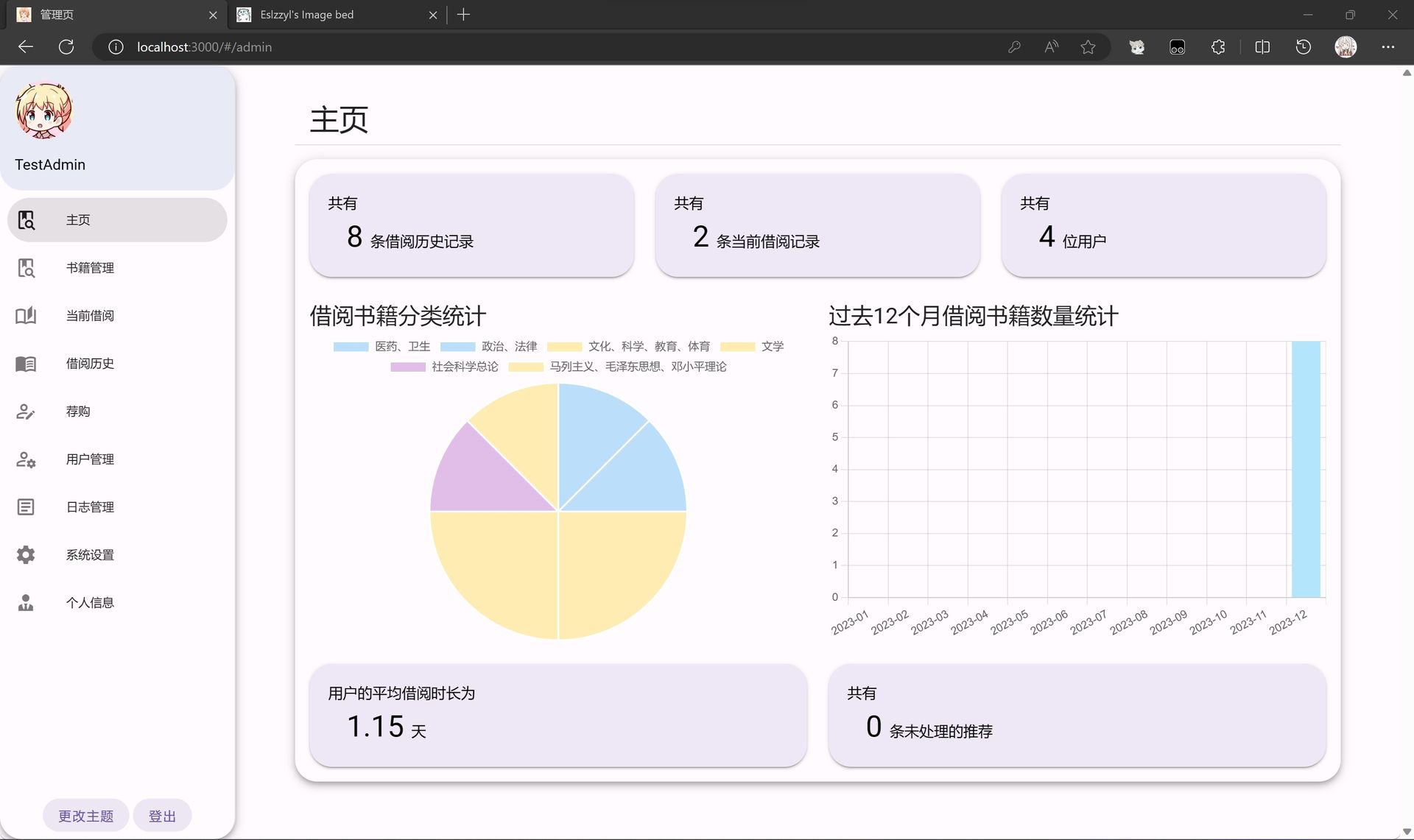The image size is (1414, 840).
Task: Open 用户管理 in the sidebar
Action: click(117, 459)
